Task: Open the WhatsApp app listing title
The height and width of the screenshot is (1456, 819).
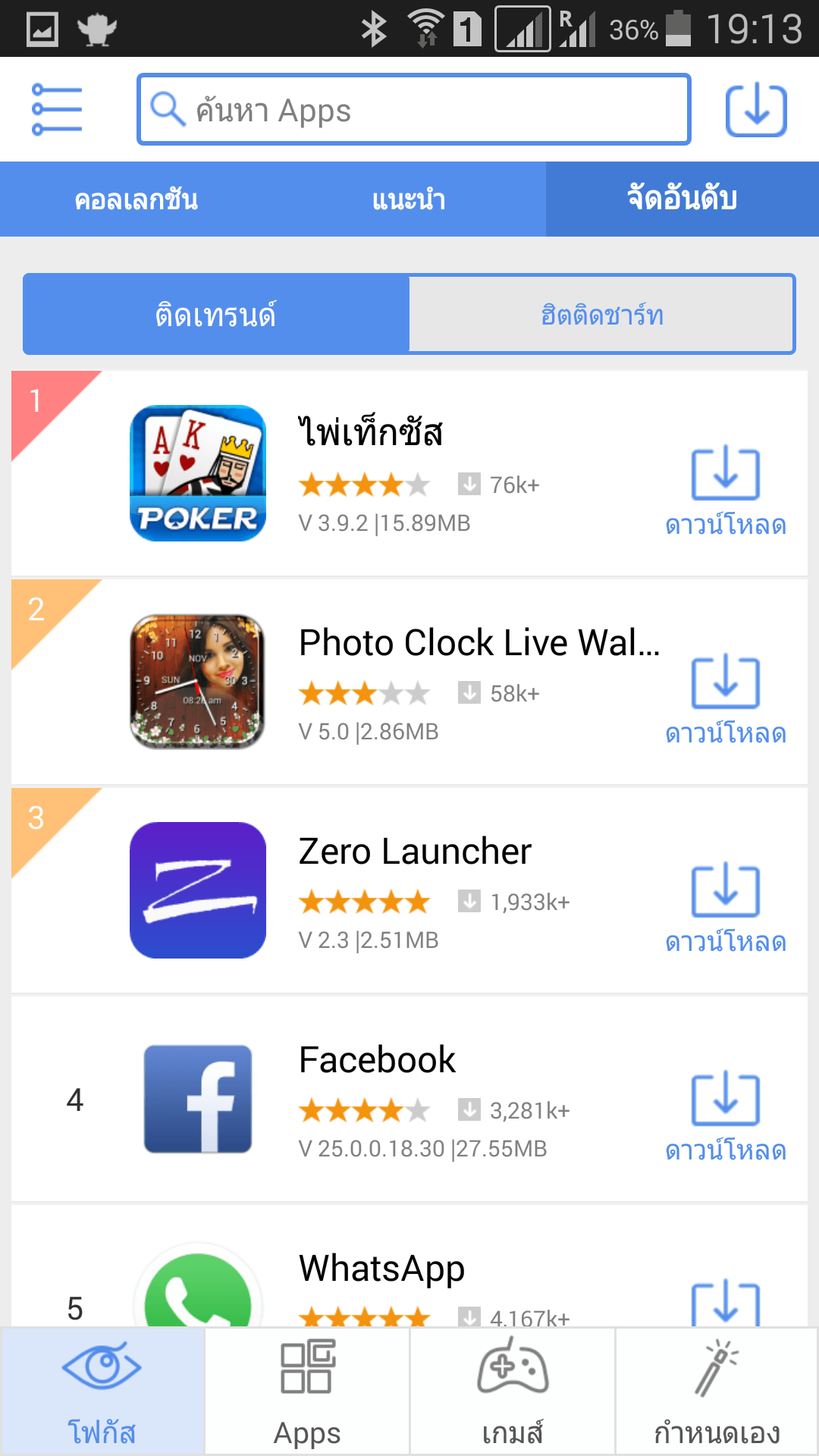Action: (x=381, y=1269)
